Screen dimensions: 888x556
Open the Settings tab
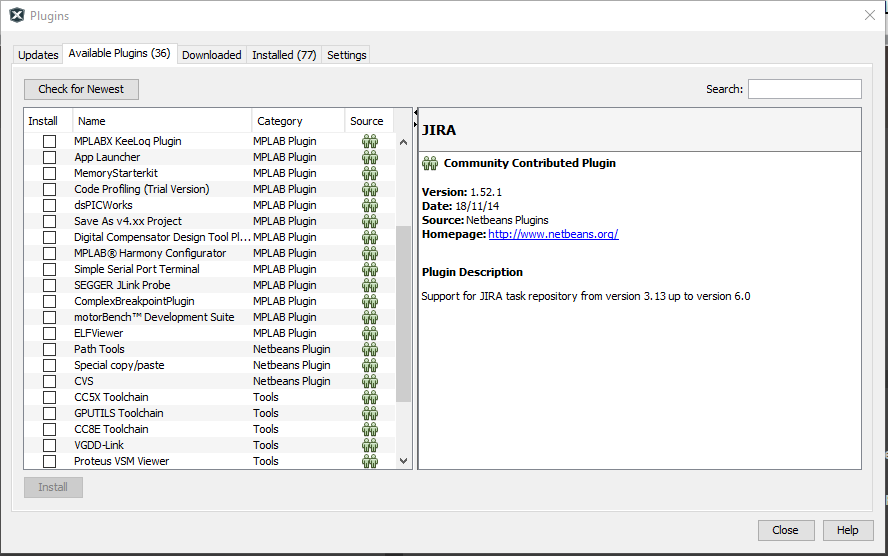[347, 55]
